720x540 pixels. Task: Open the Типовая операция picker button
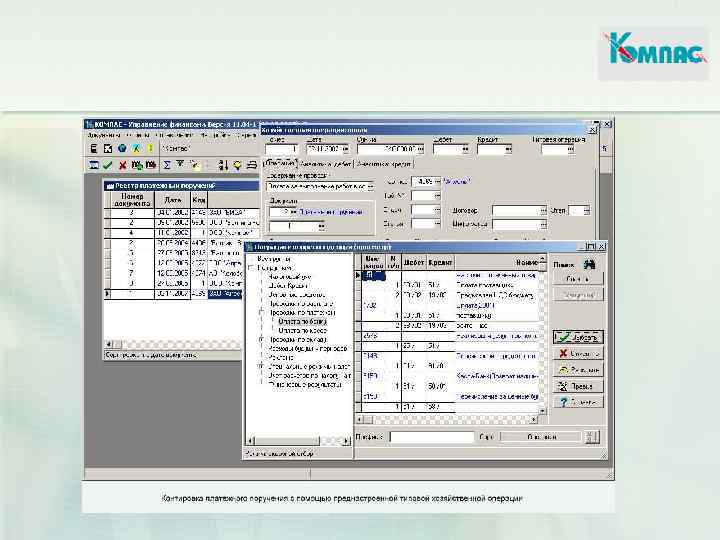[x=571, y=149]
